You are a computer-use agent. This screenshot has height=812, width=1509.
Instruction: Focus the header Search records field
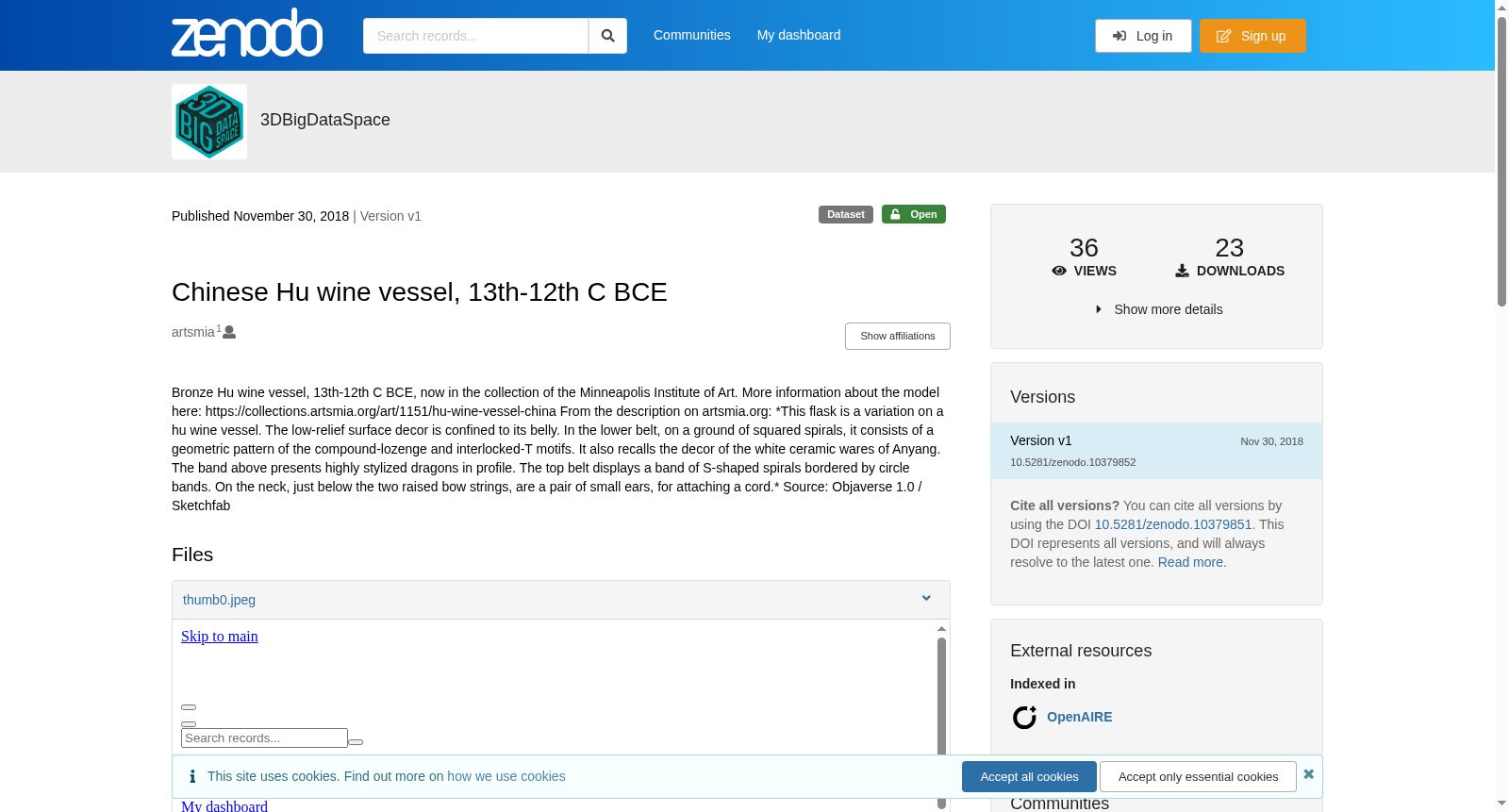tap(475, 36)
